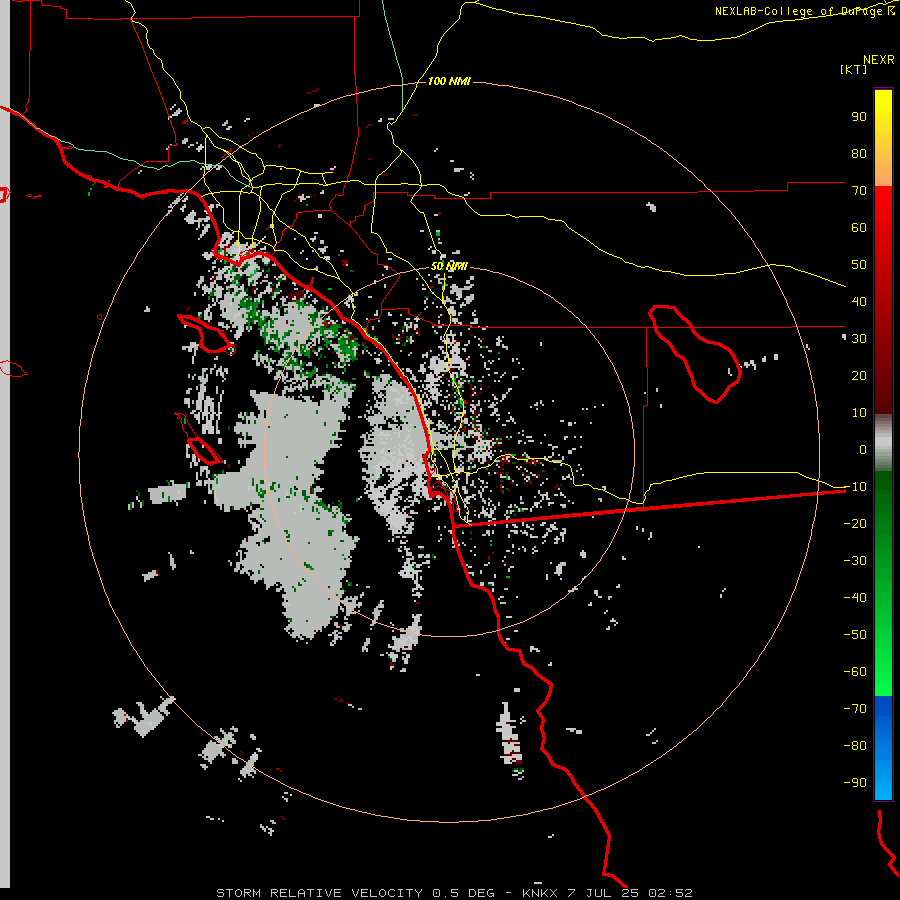Click the 0 value on velocity scale

tap(863, 450)
